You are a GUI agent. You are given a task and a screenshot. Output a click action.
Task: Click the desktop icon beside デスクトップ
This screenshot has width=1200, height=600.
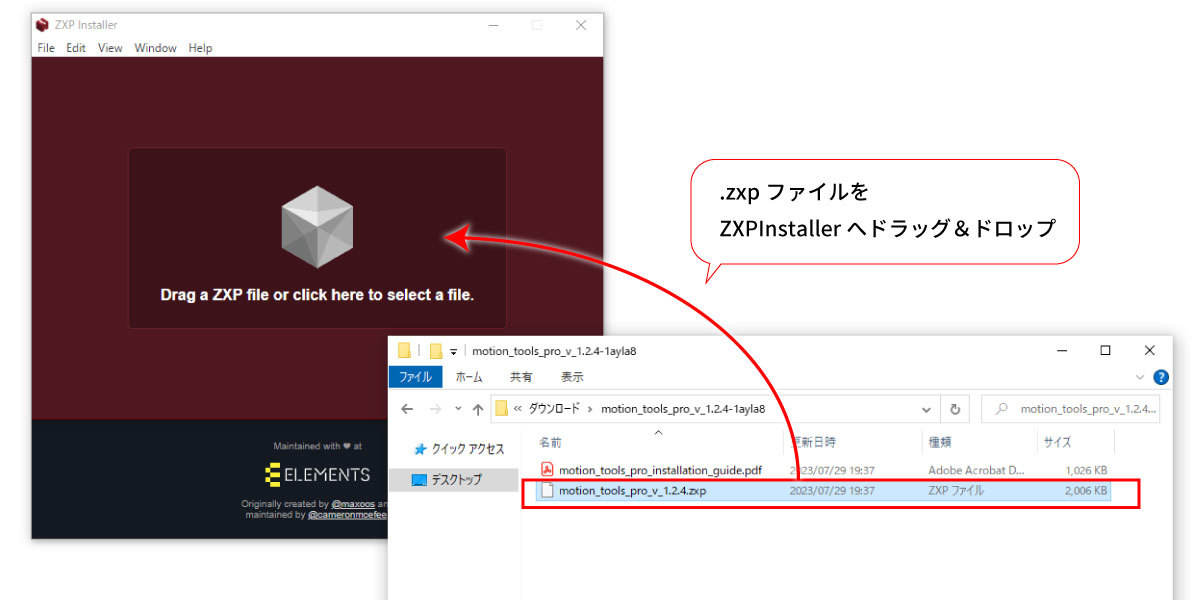420,480
